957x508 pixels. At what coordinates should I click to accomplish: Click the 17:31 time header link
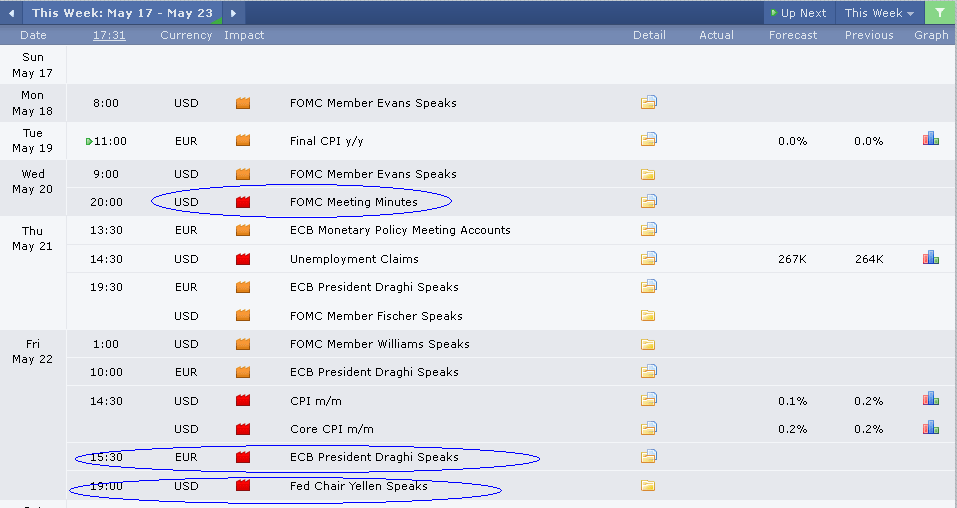pos(109,35)
